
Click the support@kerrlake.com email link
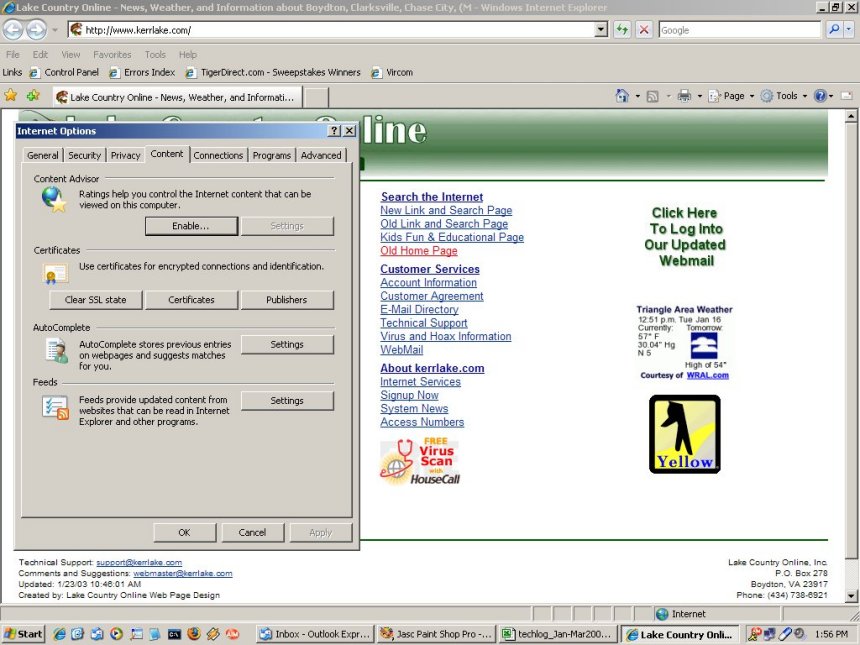[139, 562]
